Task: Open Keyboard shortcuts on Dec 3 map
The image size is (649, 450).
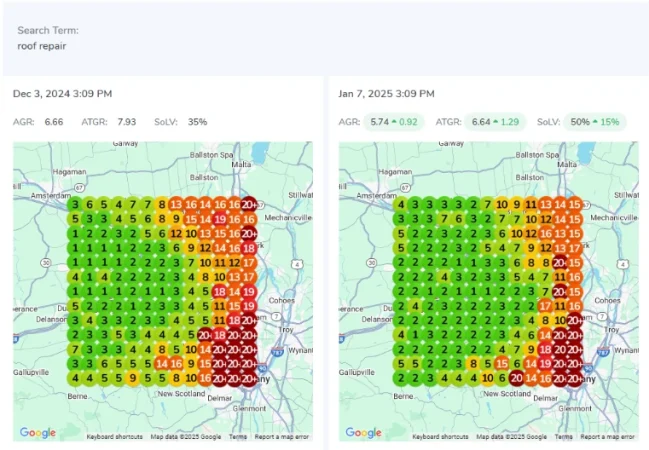Action: tap(115, 437)
